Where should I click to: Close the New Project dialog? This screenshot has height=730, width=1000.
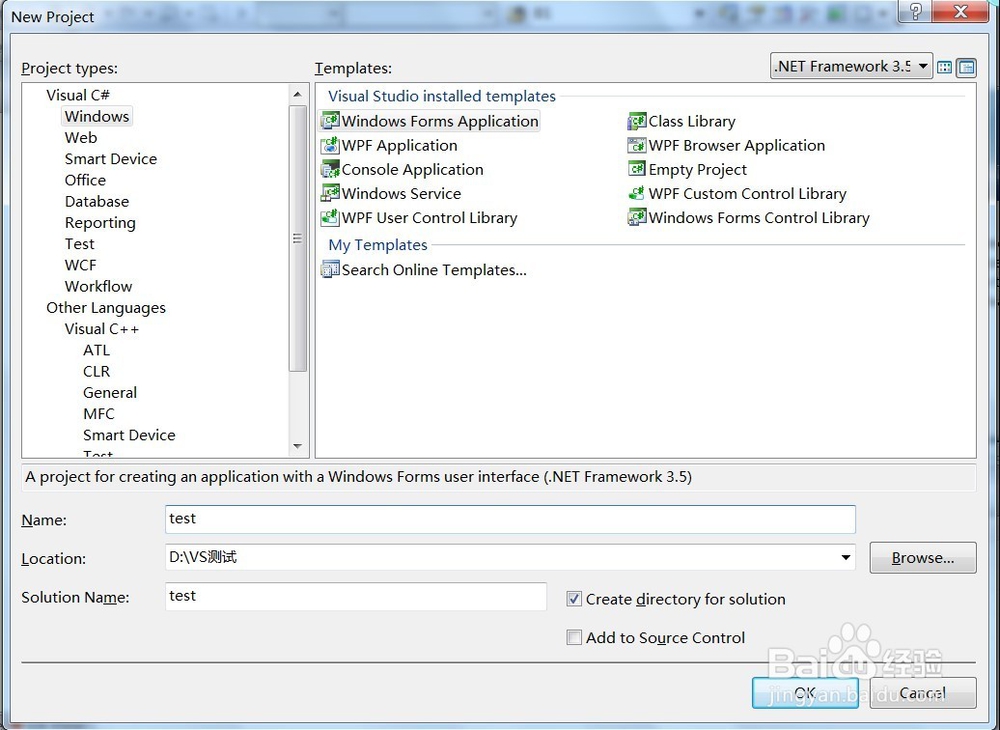[x=961, y=12]
